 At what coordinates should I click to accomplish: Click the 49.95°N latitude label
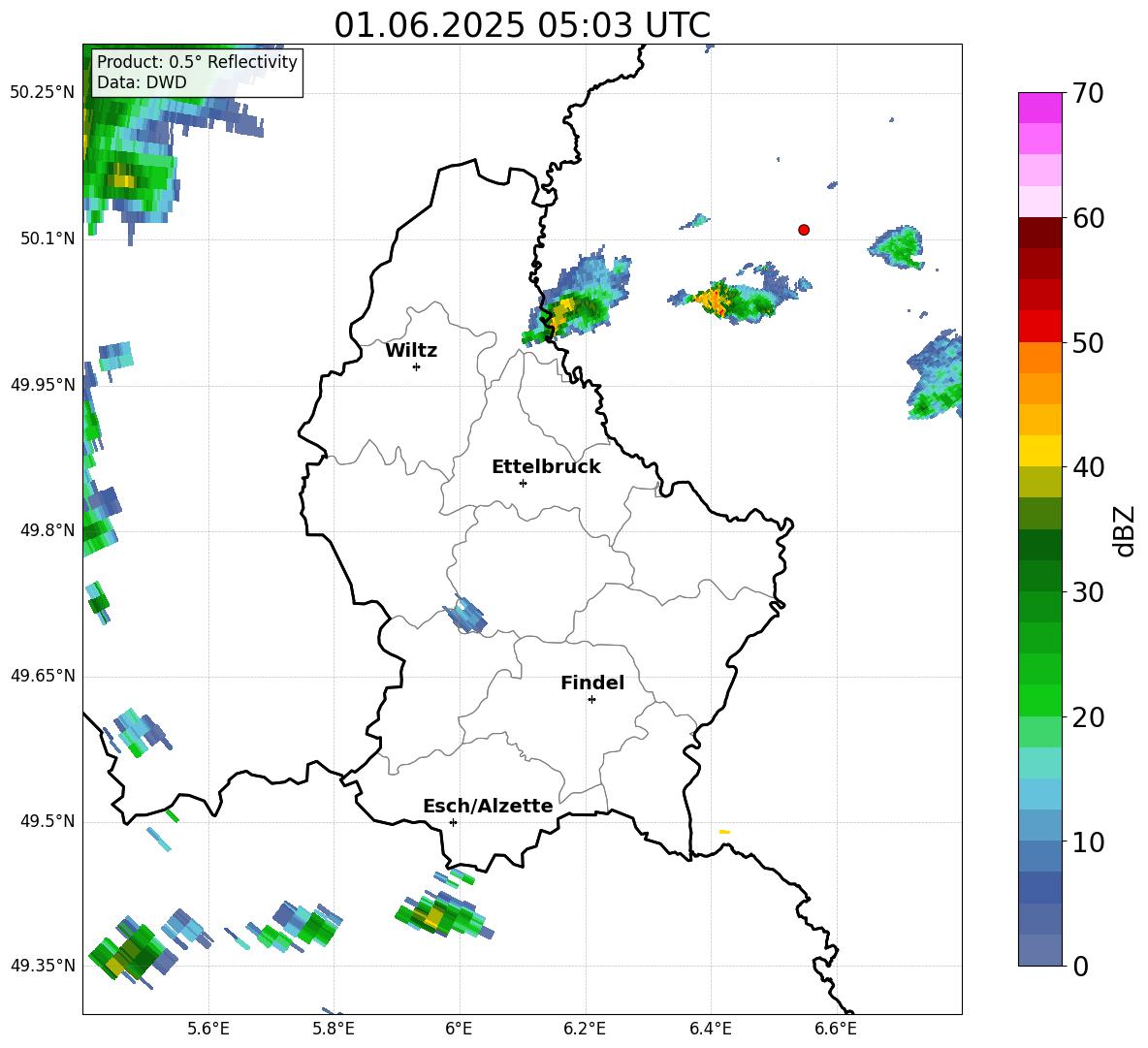(x=42, y=385)
